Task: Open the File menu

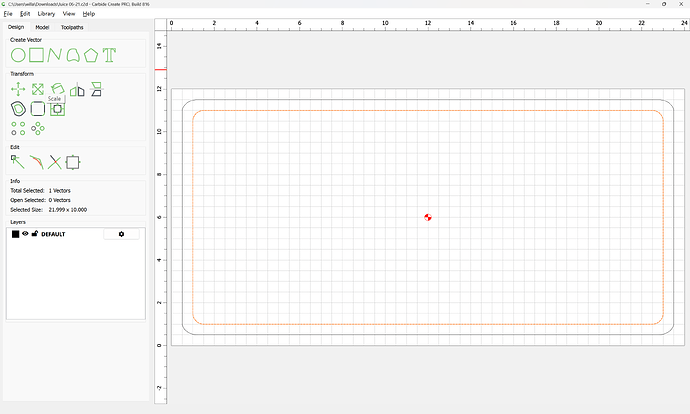Action: pos(8,14)
